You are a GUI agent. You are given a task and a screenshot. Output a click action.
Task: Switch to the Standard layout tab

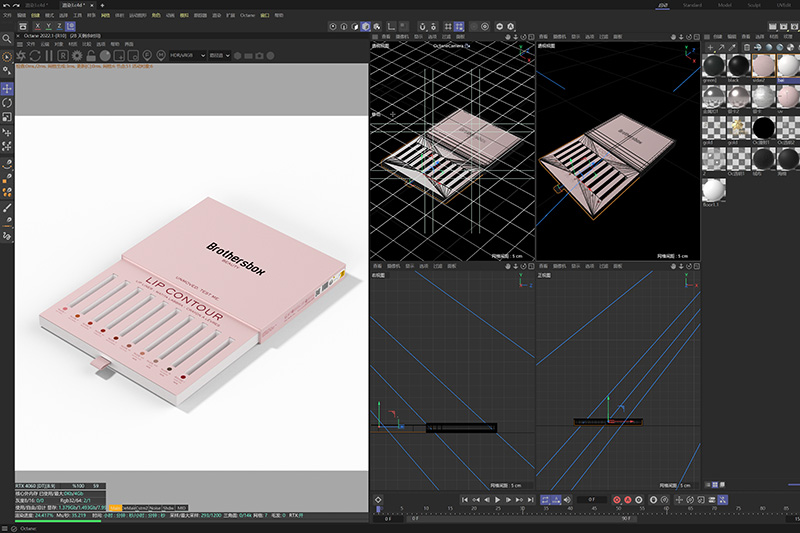692,5
